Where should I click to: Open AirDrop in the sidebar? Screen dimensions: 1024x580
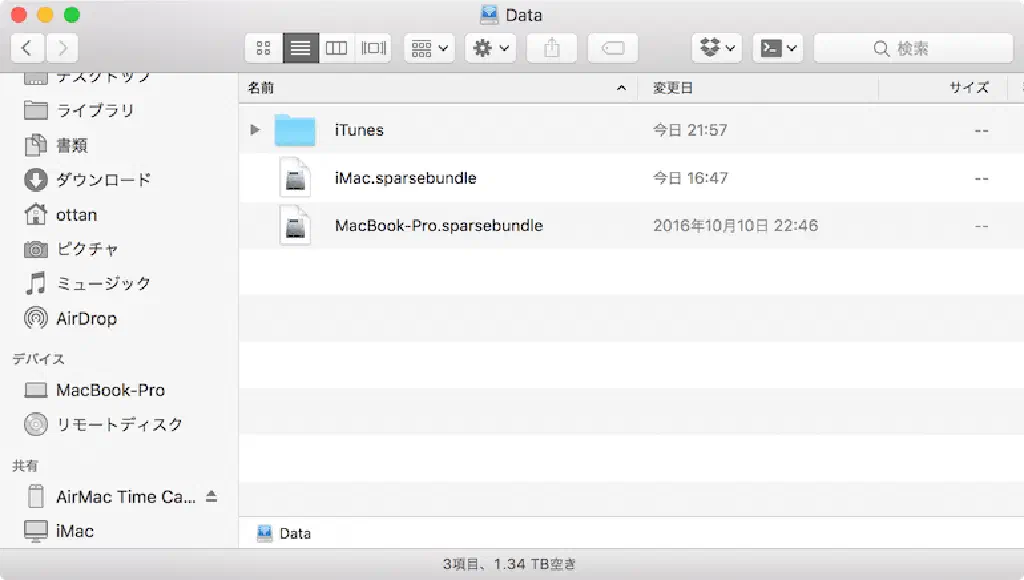[86, 319]
